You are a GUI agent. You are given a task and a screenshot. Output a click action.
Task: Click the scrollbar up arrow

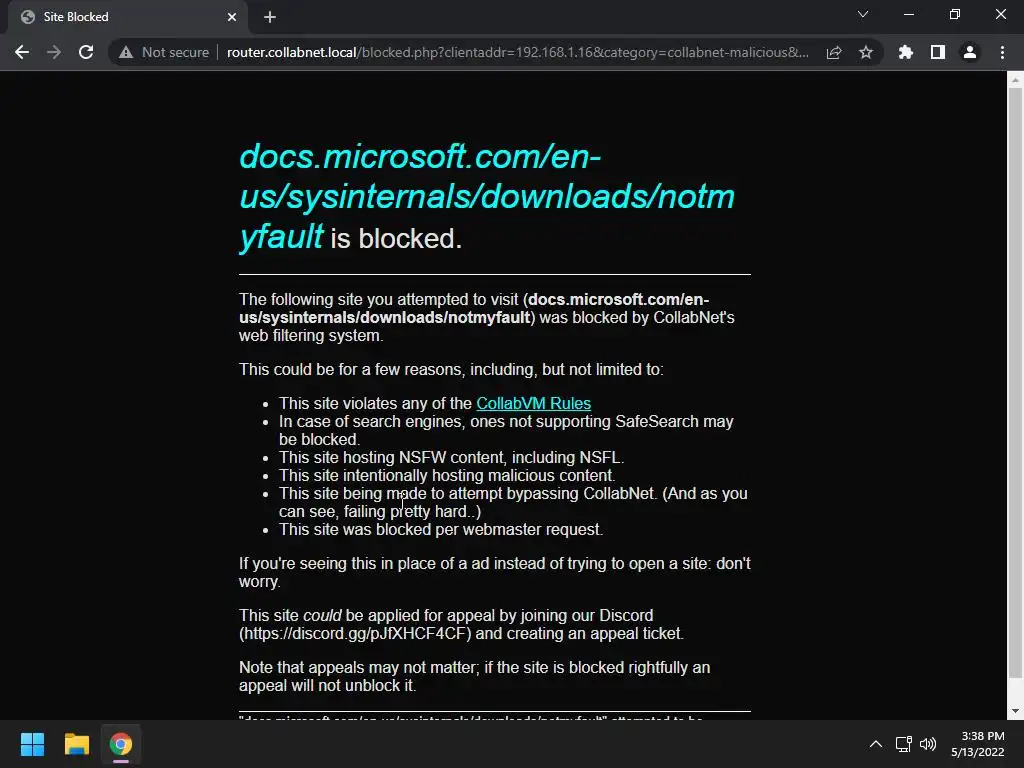tap(1015, 80)
